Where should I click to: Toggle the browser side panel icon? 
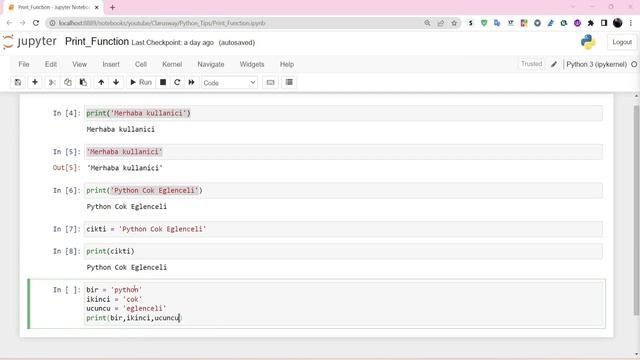tap(604, 23)
